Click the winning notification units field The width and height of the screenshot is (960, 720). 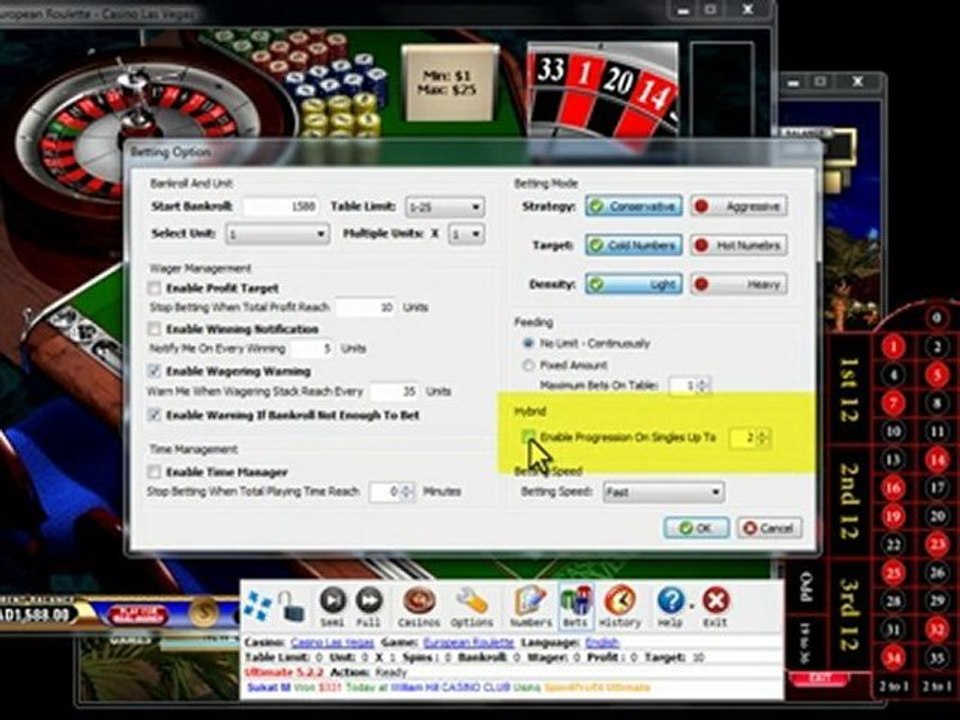[x=312, y=349]
